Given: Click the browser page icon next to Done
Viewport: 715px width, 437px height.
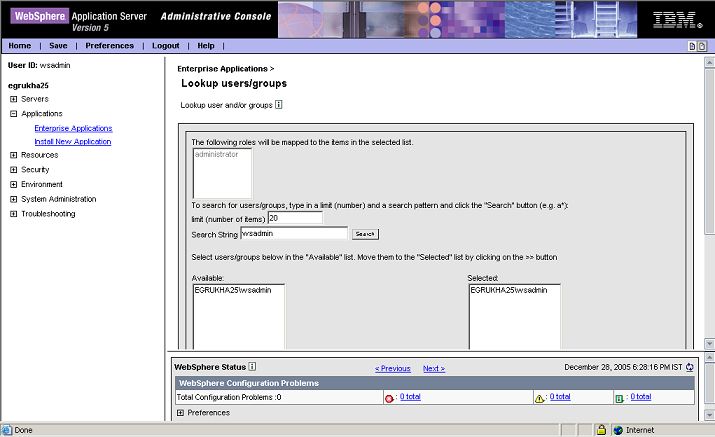Looking at the screenshot, I should [6, 430].
